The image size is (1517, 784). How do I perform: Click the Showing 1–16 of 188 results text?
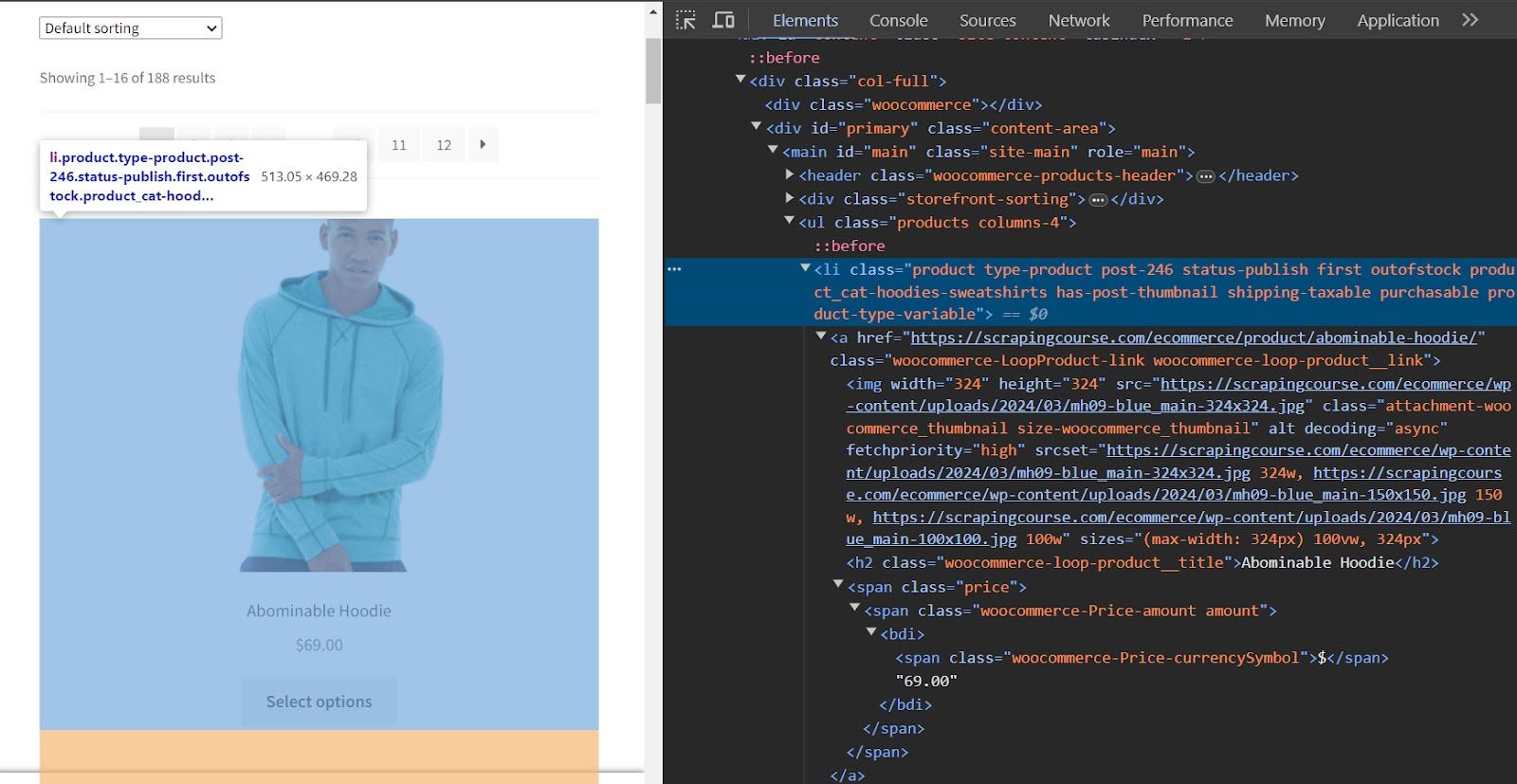click(127, 78)
